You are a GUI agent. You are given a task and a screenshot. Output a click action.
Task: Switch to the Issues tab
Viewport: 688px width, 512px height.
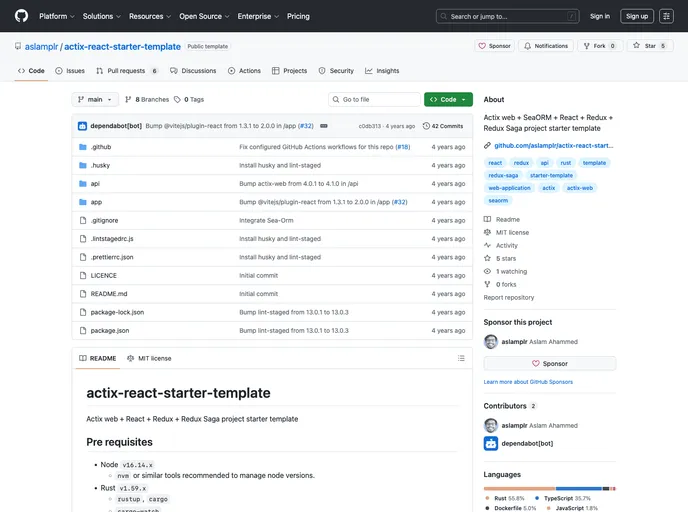click(x=70, y=71)
